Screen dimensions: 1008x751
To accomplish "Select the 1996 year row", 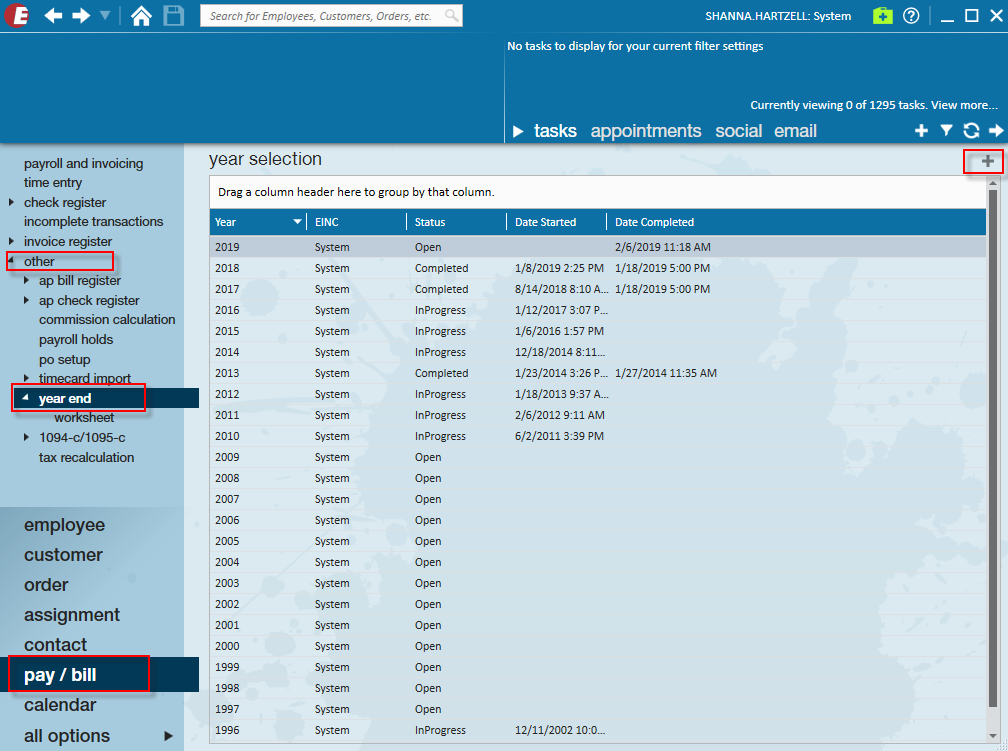I will 598,730.
